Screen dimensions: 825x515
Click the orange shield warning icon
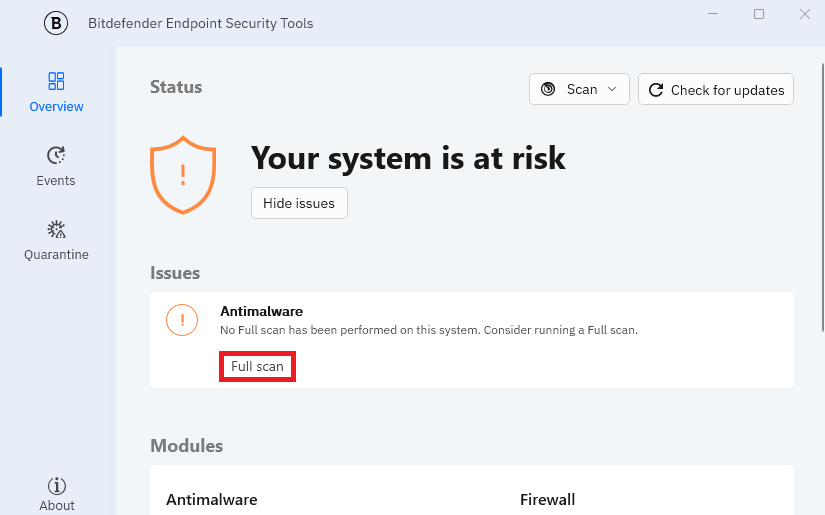[x=183, y=175]
